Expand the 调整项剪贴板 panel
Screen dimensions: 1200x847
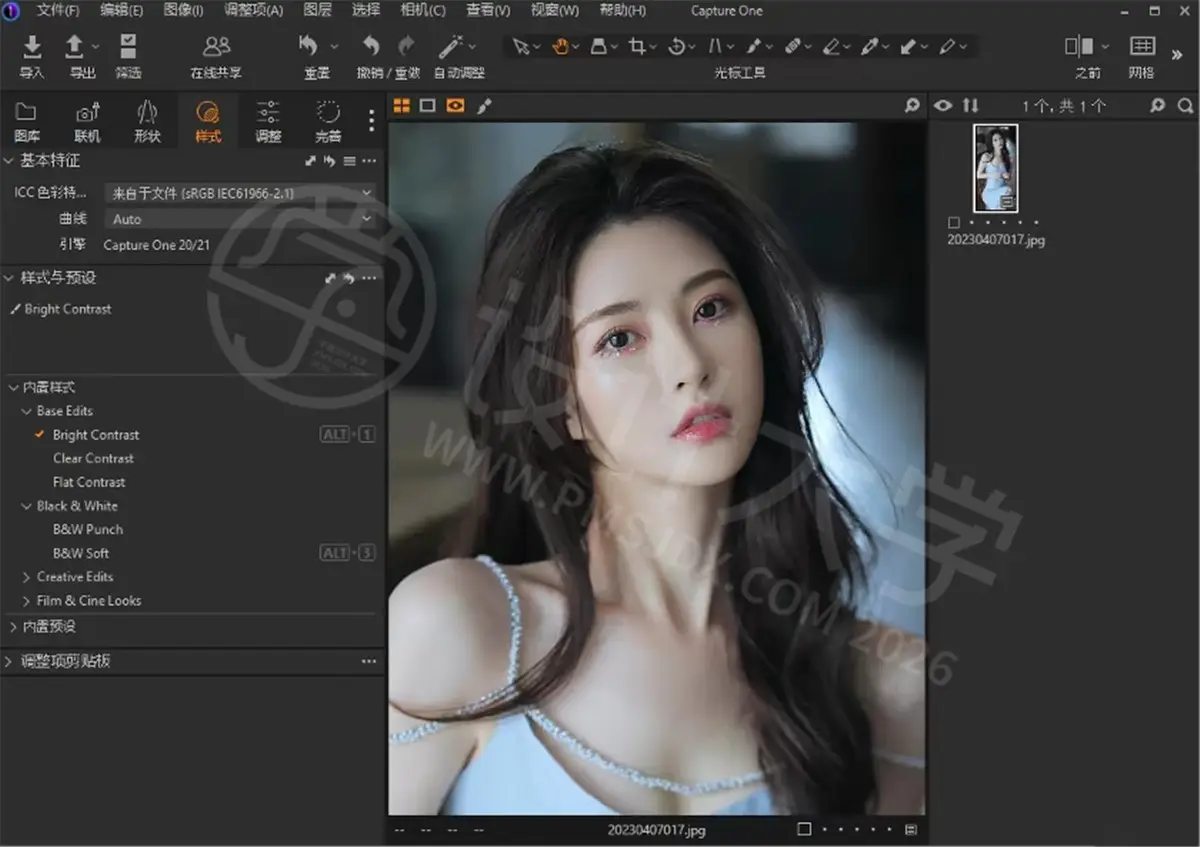[9, 661]
